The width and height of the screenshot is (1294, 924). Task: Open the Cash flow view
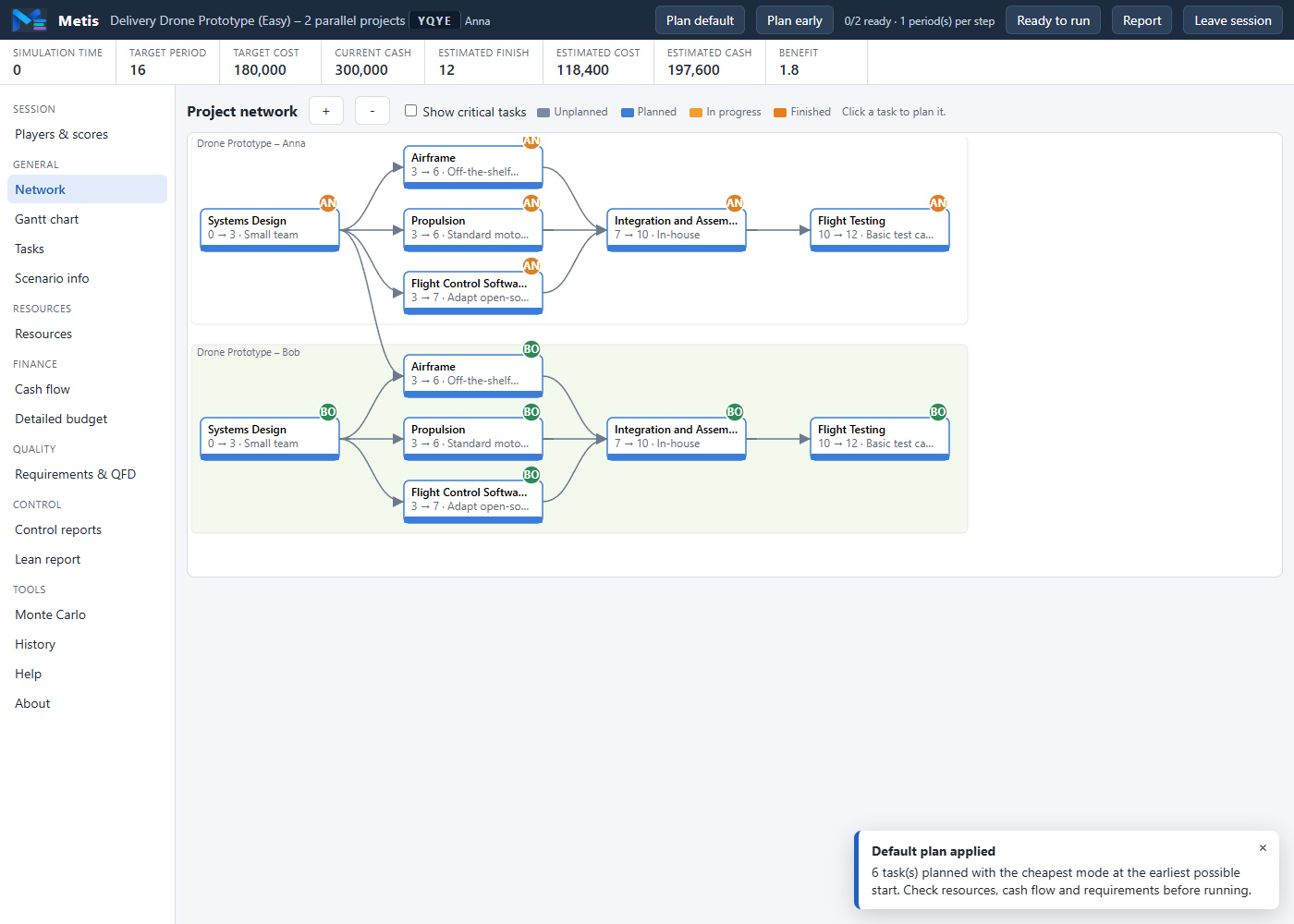[87, 389]
